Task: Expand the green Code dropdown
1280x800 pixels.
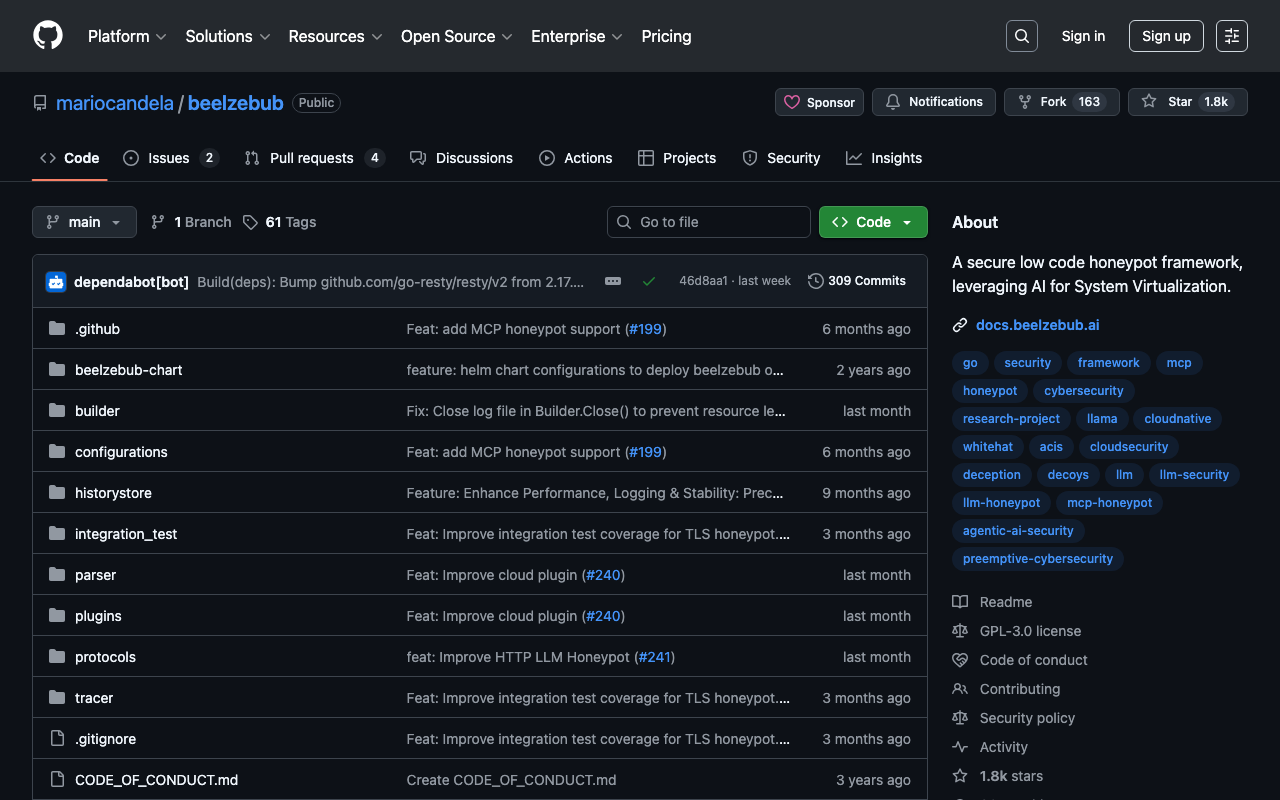Action: coord(872,222)
